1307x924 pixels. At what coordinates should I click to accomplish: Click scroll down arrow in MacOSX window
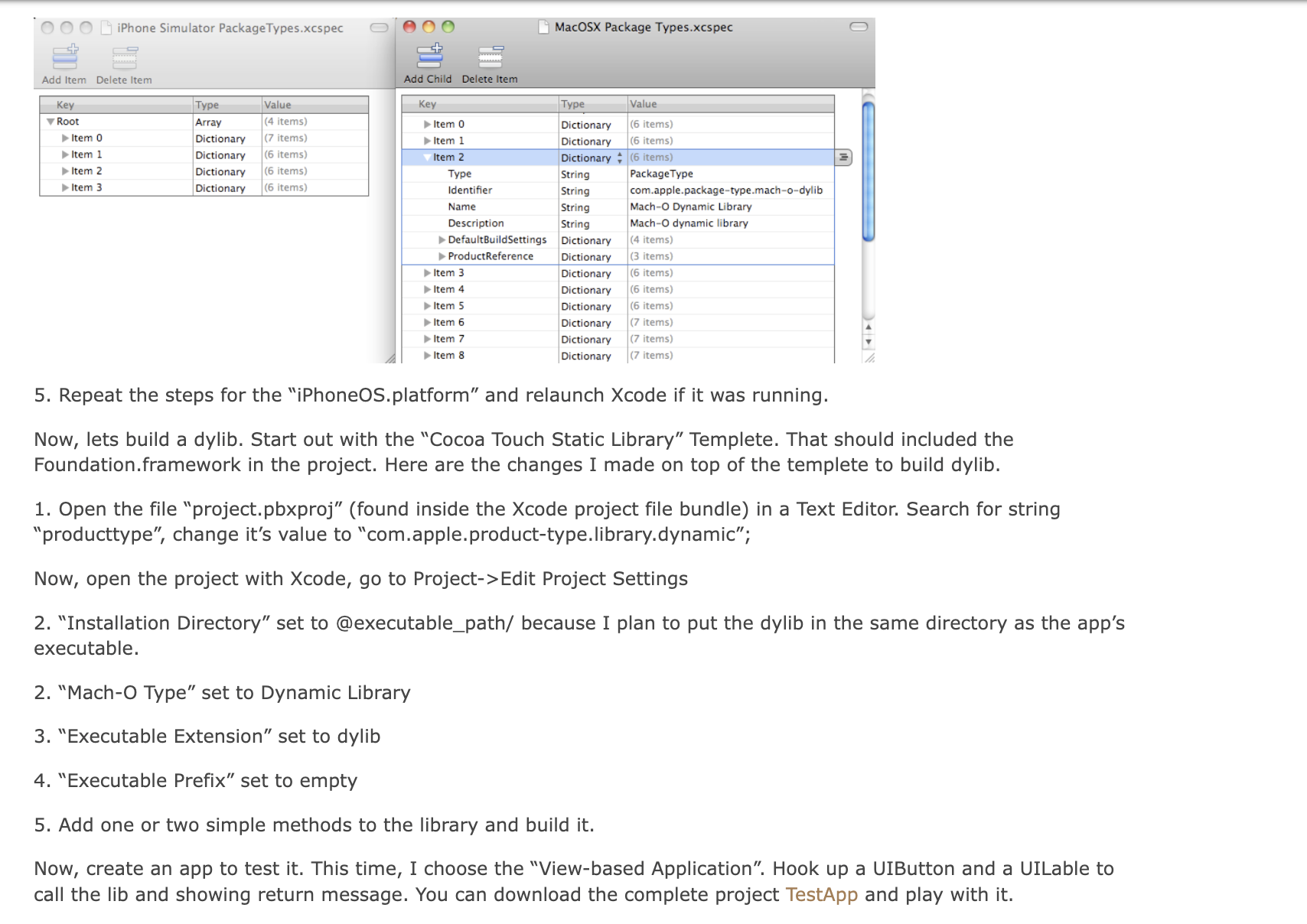coord(868,342)
